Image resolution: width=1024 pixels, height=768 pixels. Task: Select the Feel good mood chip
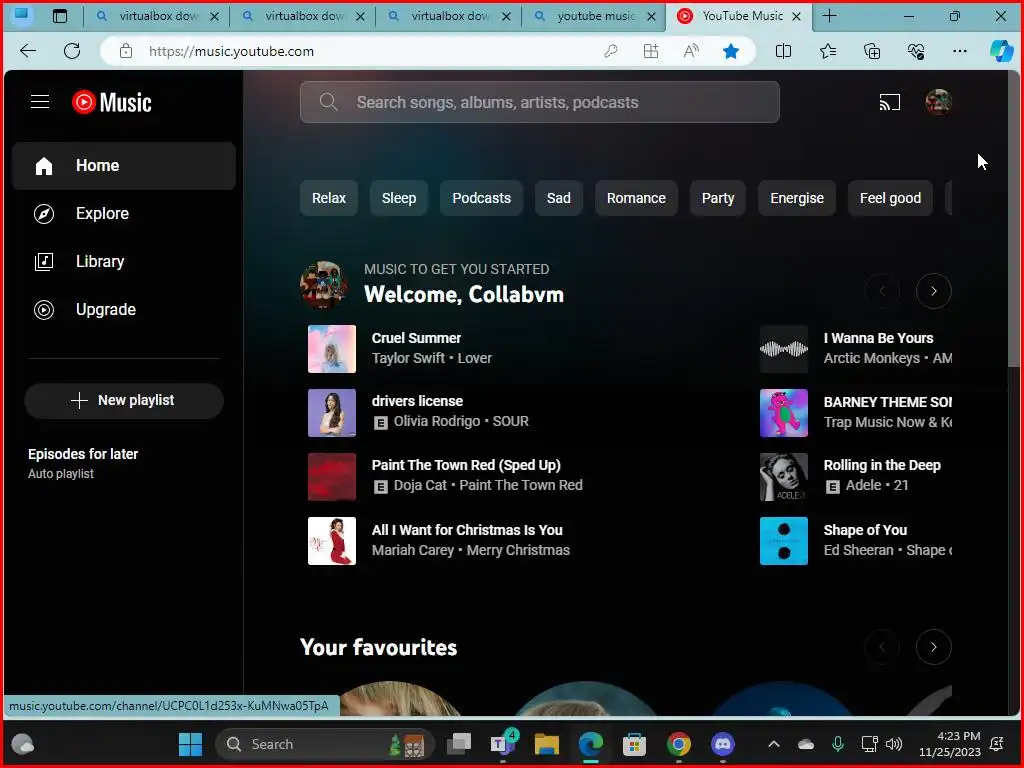(x=890, y=198)
